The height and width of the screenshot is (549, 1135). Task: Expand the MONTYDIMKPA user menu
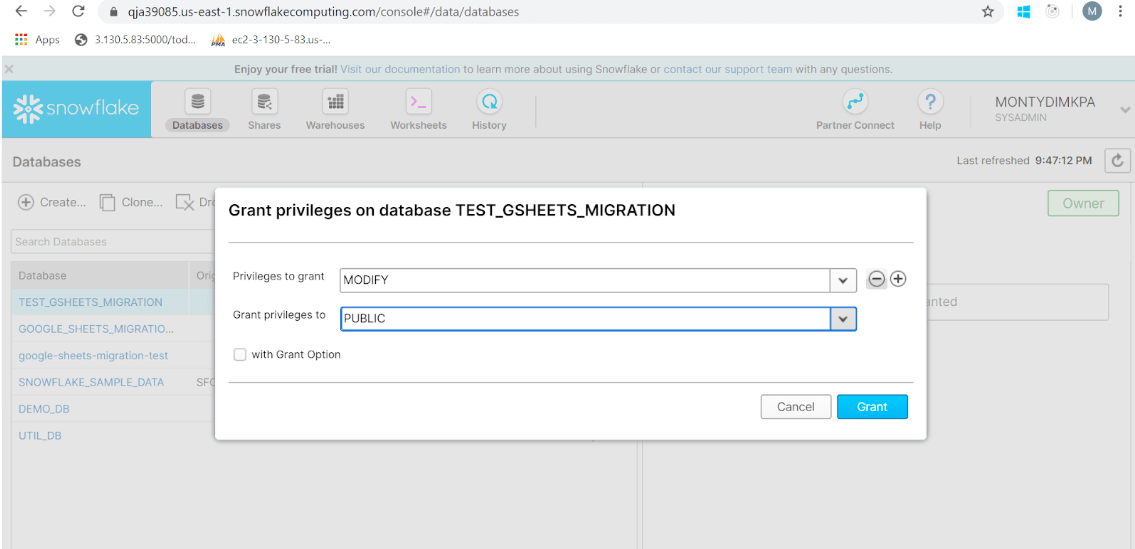[x=1125, y=109]
